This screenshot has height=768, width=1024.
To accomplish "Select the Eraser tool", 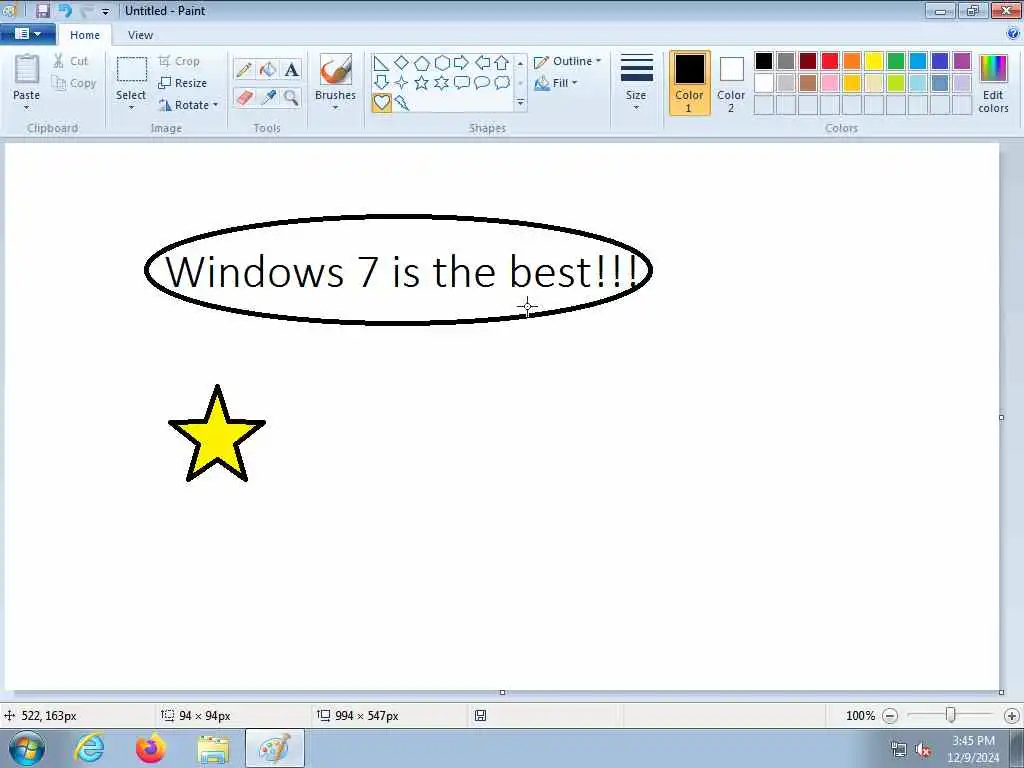I will coord(244,98).
